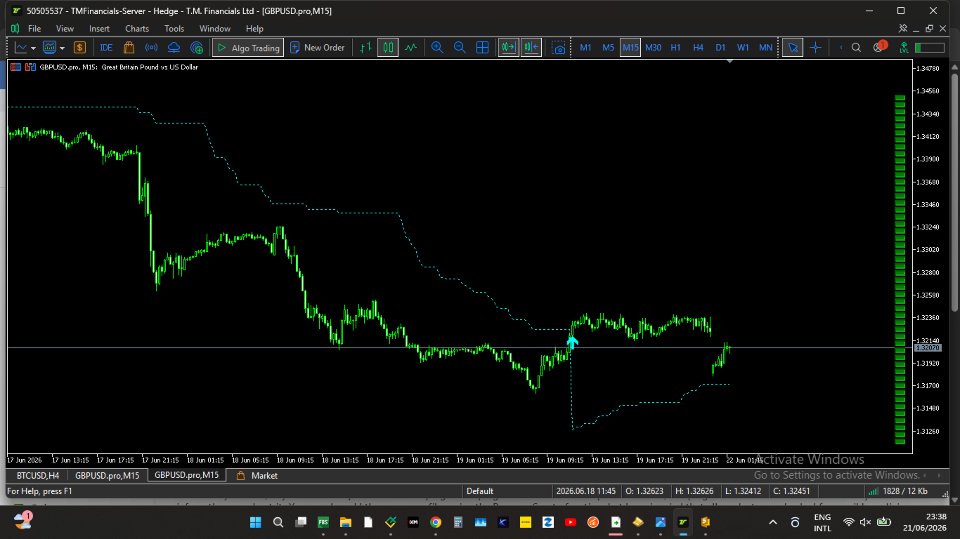
Task: Click the New Order button
Action: pos(317,47)
